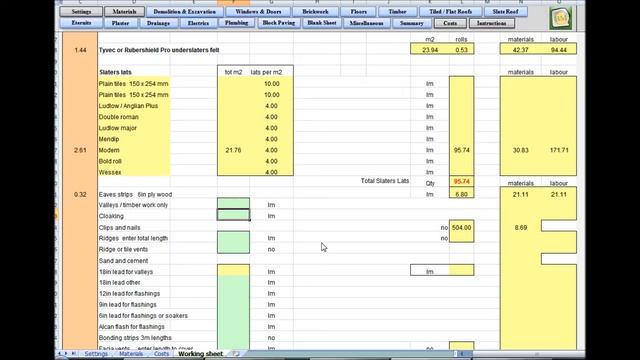The image size is (640, 360).
Task: Select the 504.00 clips and nails cell
Action: (462, 227)
